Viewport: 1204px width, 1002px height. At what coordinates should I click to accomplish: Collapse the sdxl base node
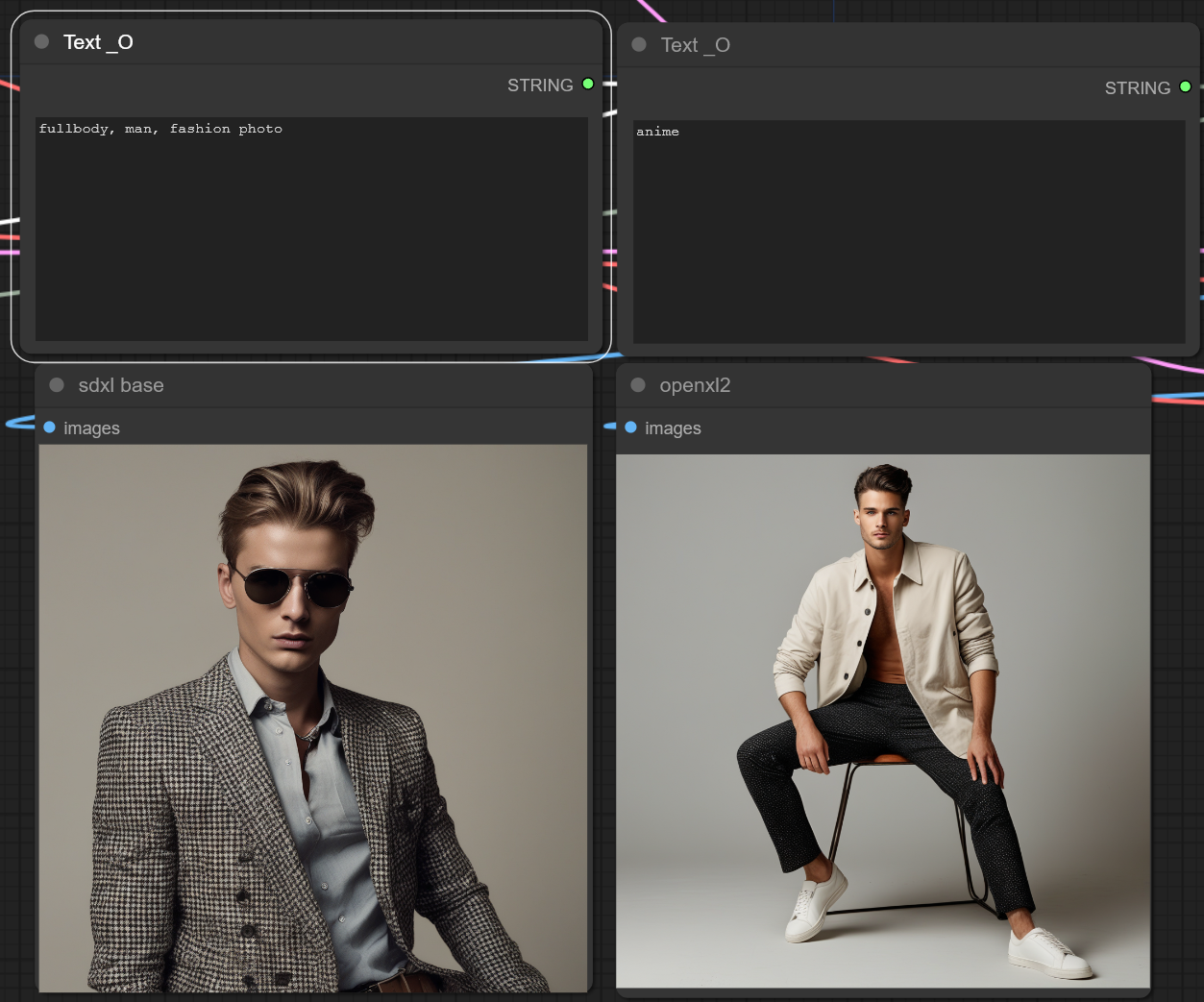click(57, 385)
